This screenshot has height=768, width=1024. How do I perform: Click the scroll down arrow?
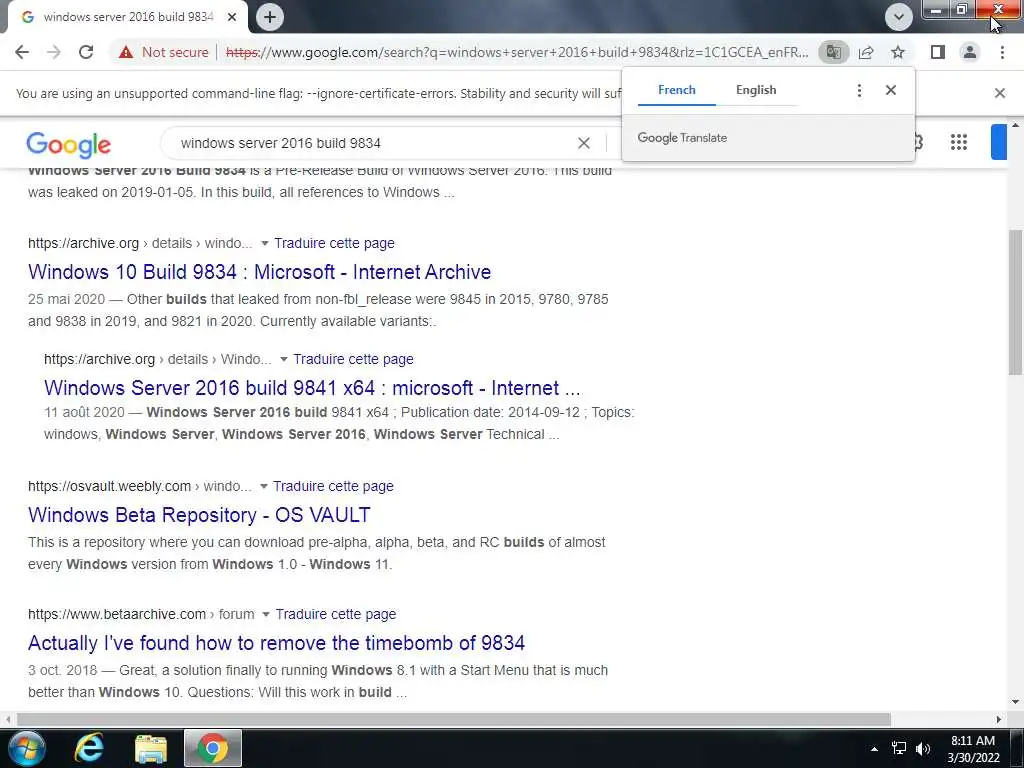1015,703
